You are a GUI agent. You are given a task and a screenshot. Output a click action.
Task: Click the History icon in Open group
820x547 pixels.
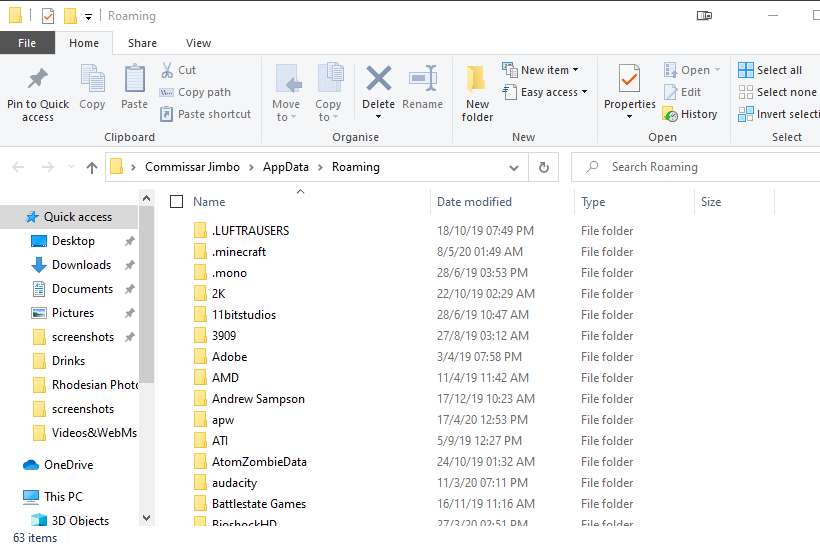(670, 114)
